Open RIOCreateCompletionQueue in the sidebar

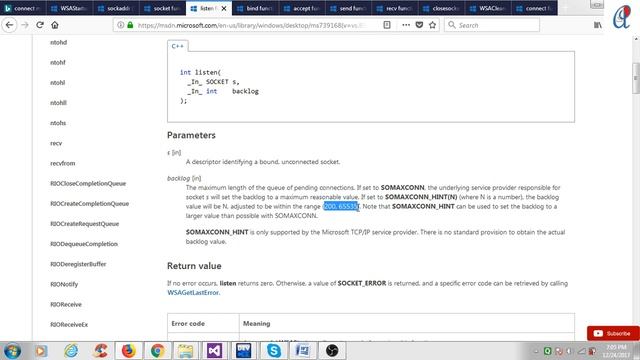89,204
